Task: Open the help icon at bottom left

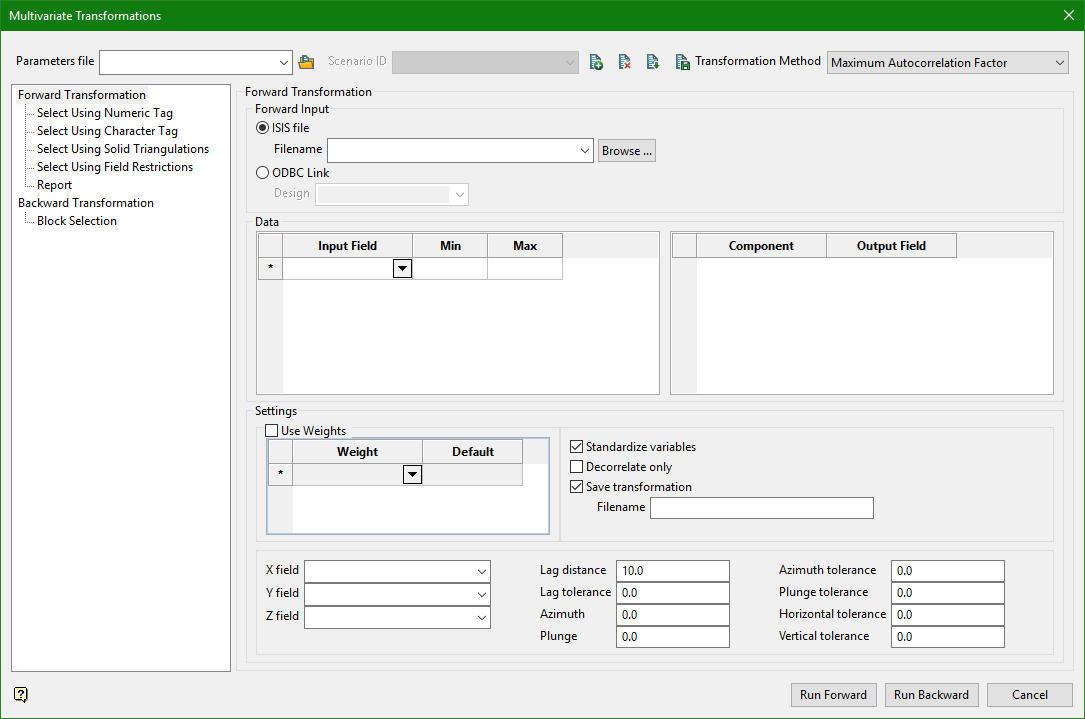Action: click(x=20, y=694)
